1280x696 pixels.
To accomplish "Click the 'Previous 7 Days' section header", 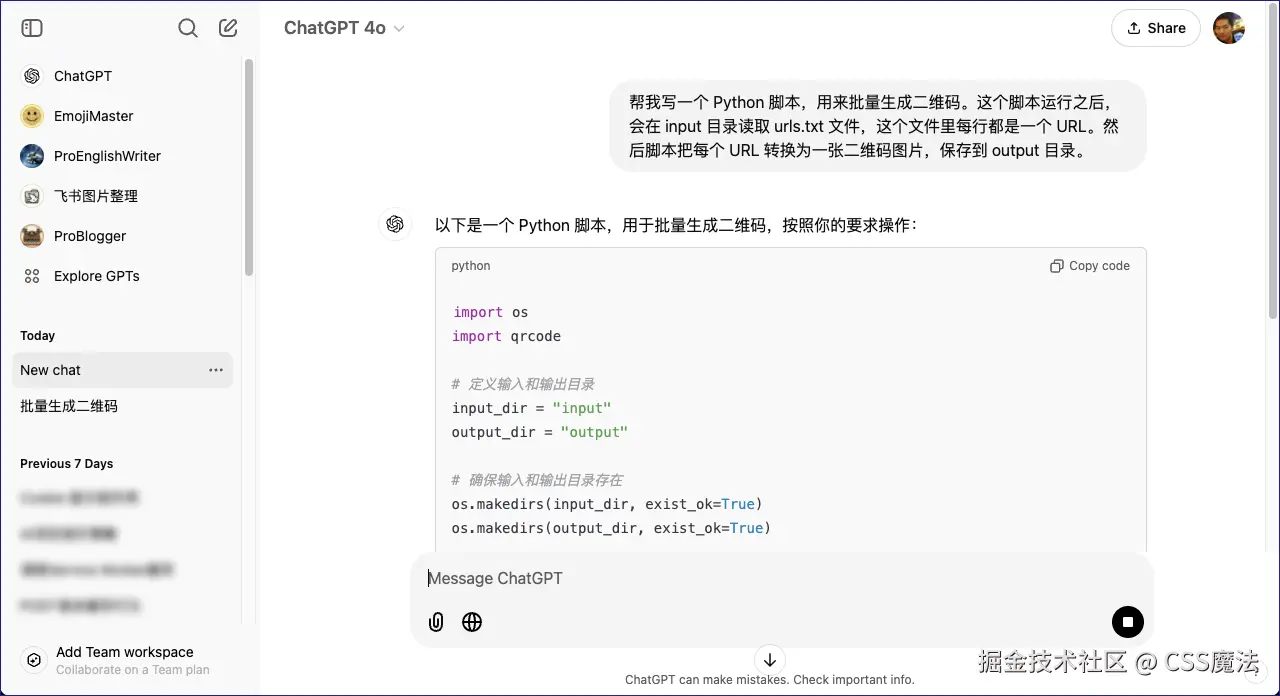I will click(x=66, y=464).
